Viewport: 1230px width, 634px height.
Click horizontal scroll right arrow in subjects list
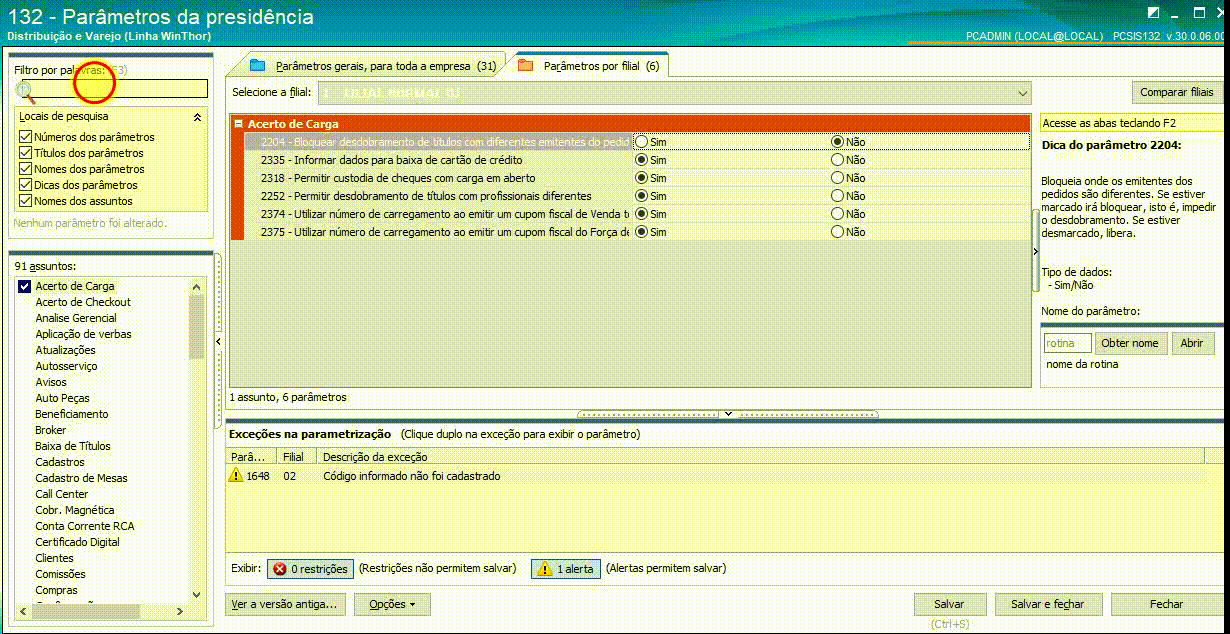[180, 611]
